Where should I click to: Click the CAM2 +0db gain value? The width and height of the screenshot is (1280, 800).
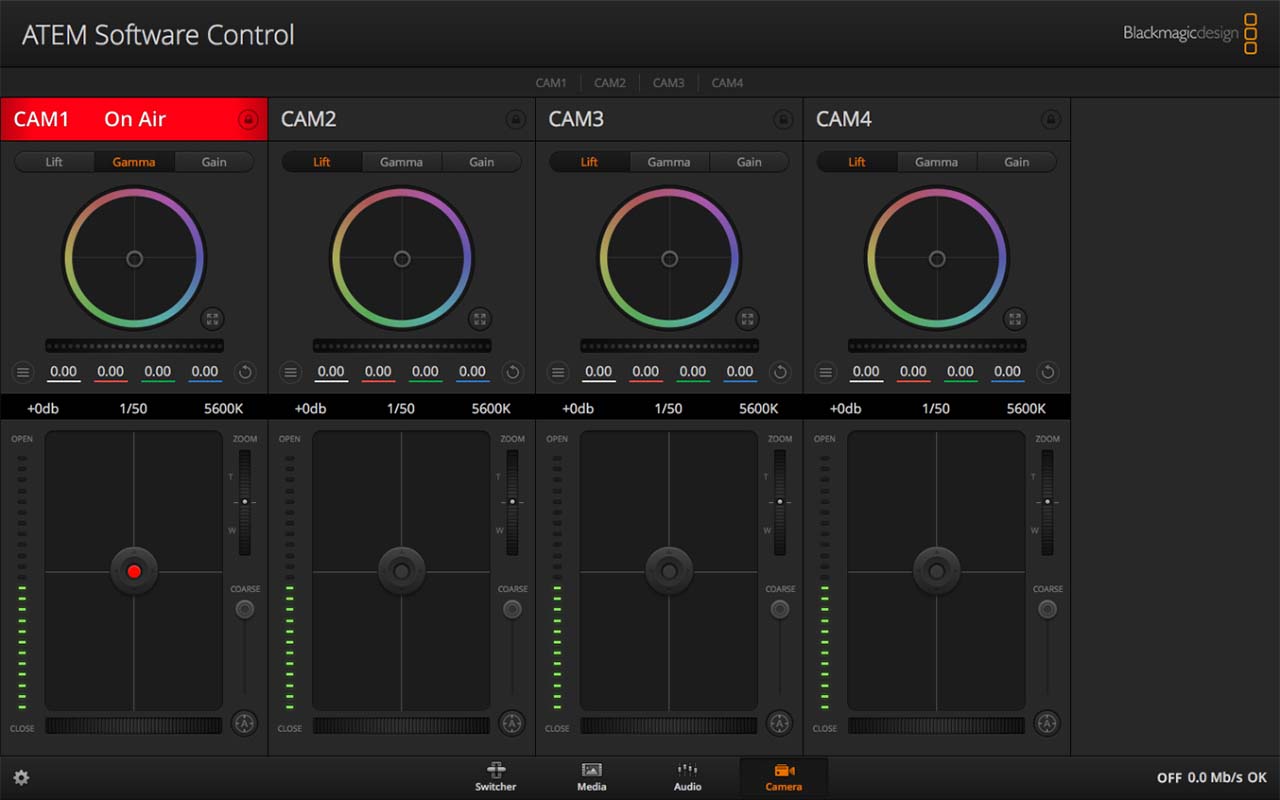click(x=310, y=408)
